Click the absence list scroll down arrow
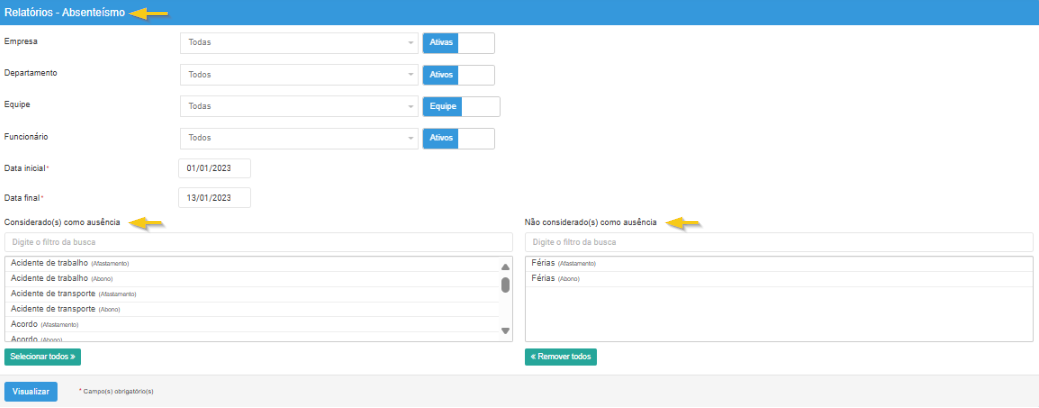The image size is (1039, 408). point(505,331)
